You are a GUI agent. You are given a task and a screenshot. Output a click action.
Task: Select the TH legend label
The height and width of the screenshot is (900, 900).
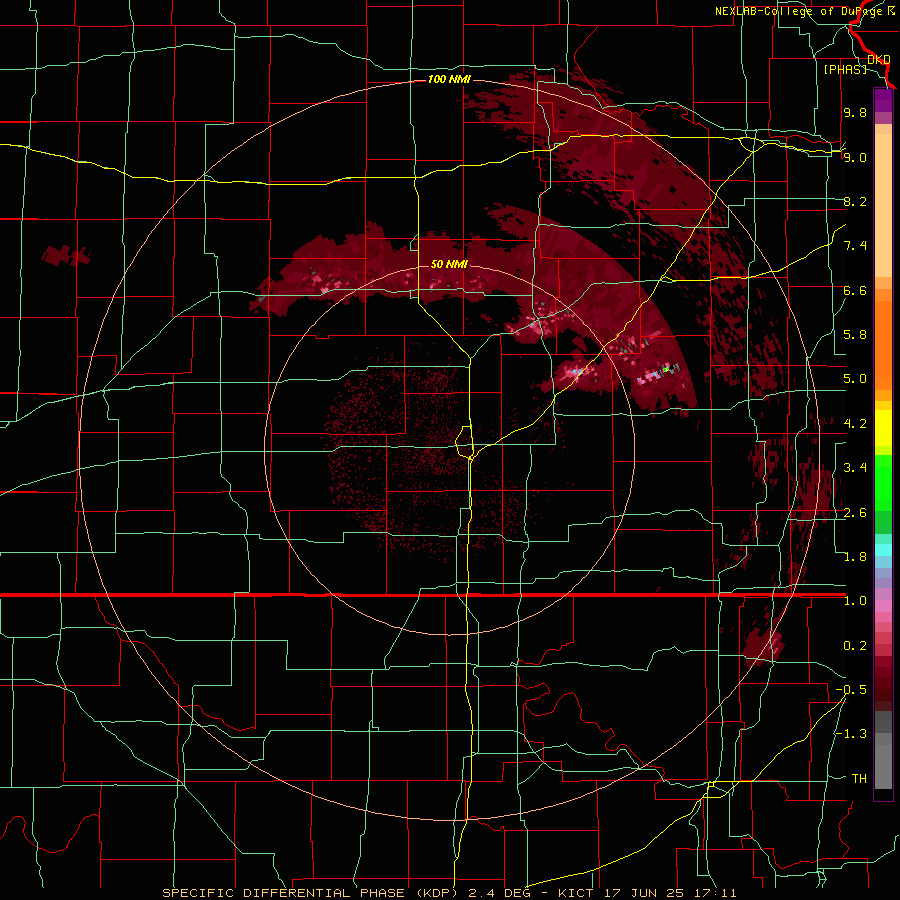[859, 779]
